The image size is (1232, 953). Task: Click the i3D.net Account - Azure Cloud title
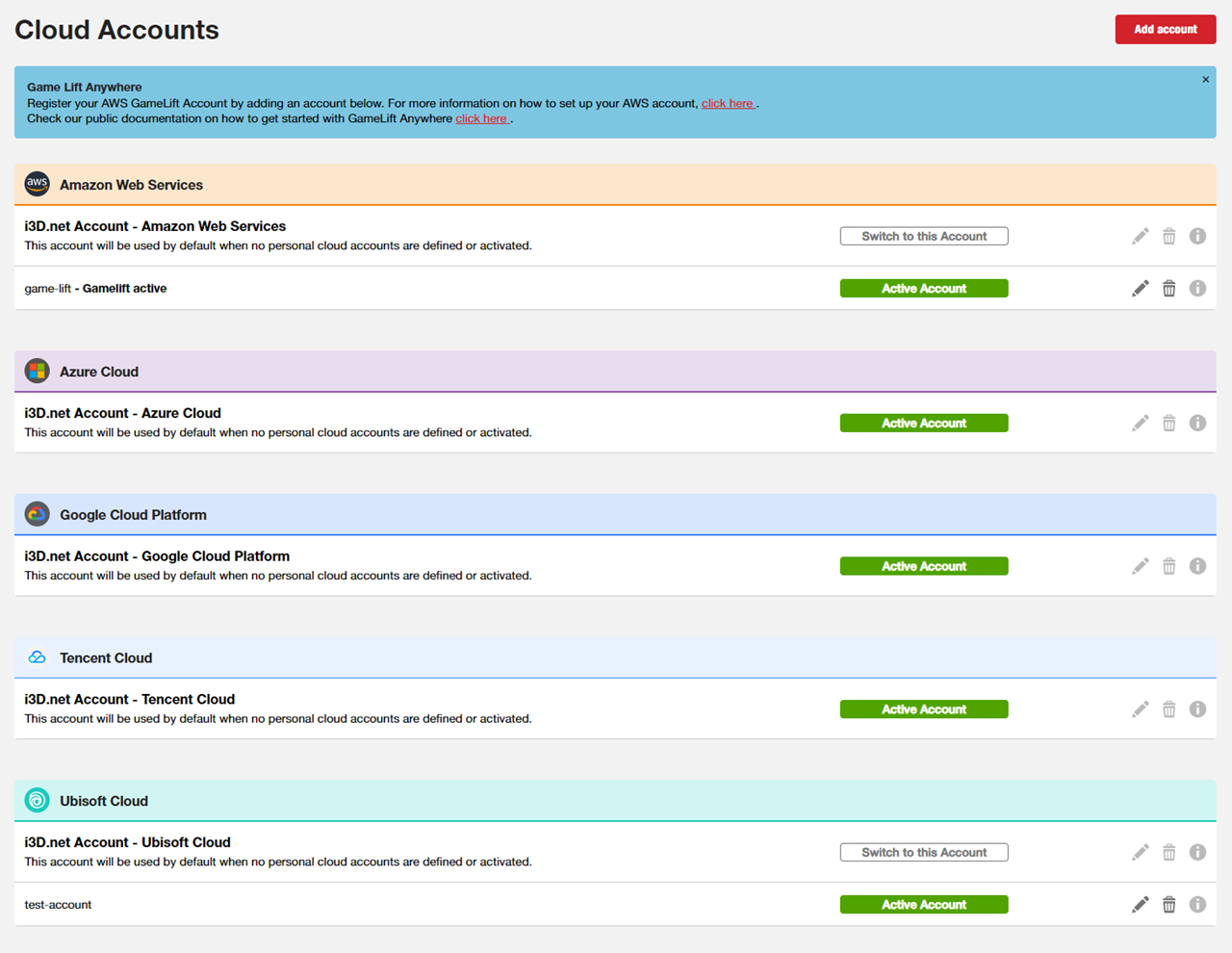[x=122, y=413]
